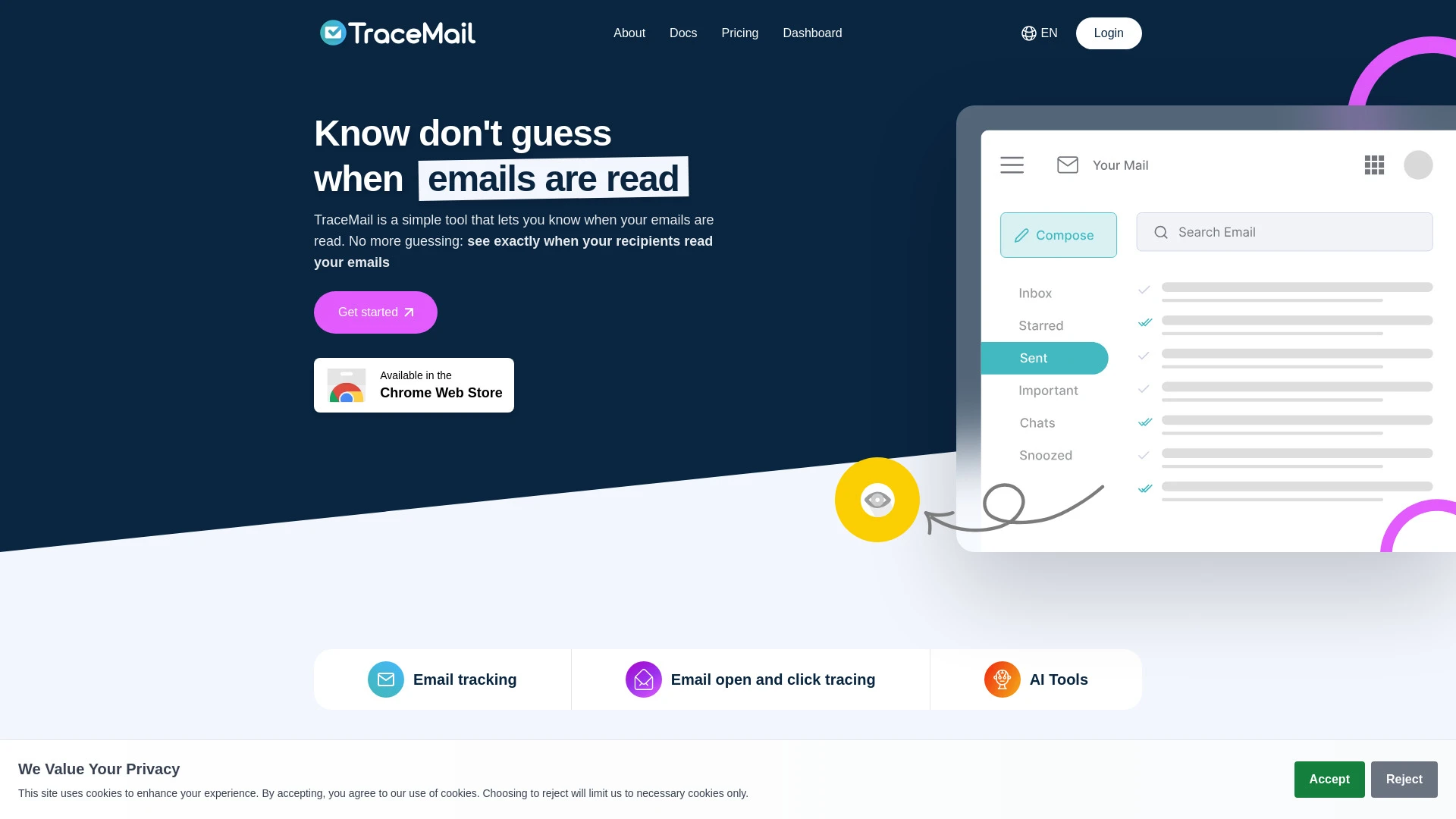Open the grid view switcher

(x=1374, y=165)
